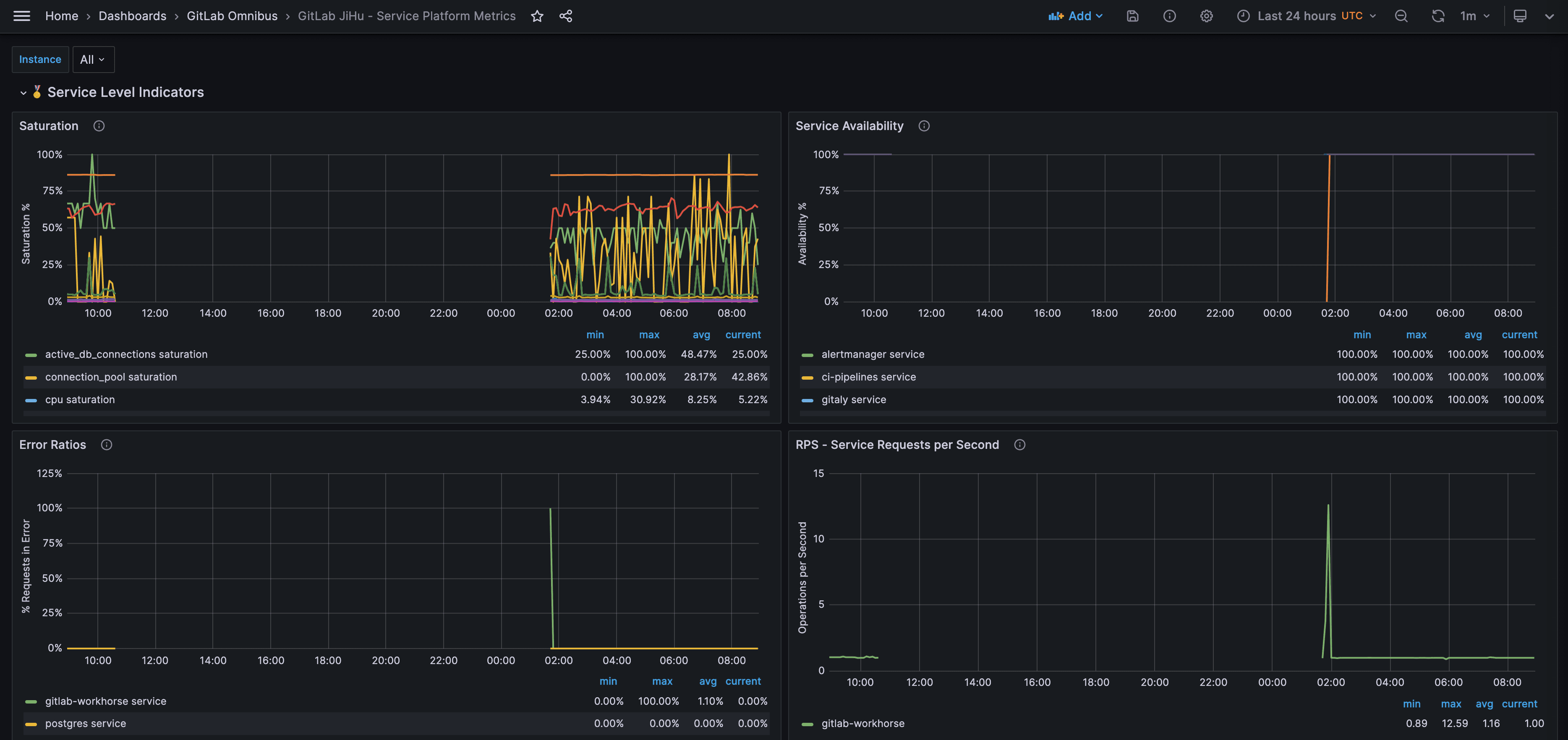The image size is (1568, 740).
Task: Refresh the dashboard now
Action: pyautogui.click(x=1438, y=16)
